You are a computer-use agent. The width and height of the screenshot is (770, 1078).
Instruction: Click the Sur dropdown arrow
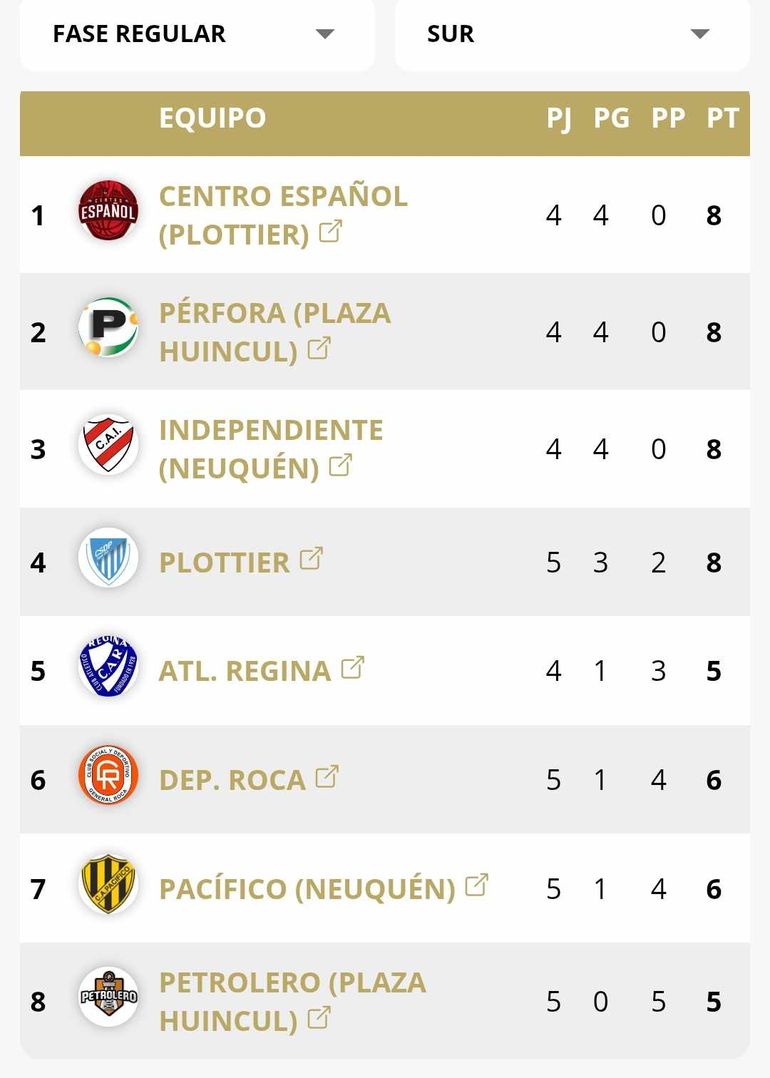[700, 34]
